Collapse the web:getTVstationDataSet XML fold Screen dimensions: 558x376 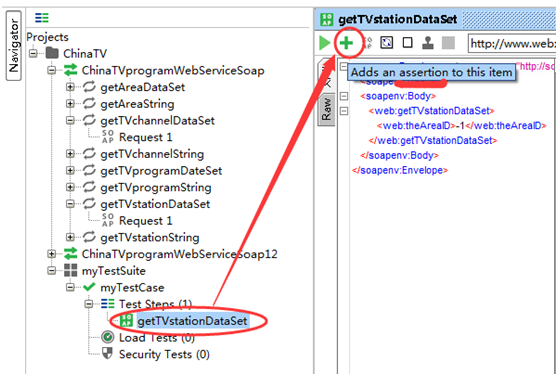click(x=344, y=111)
